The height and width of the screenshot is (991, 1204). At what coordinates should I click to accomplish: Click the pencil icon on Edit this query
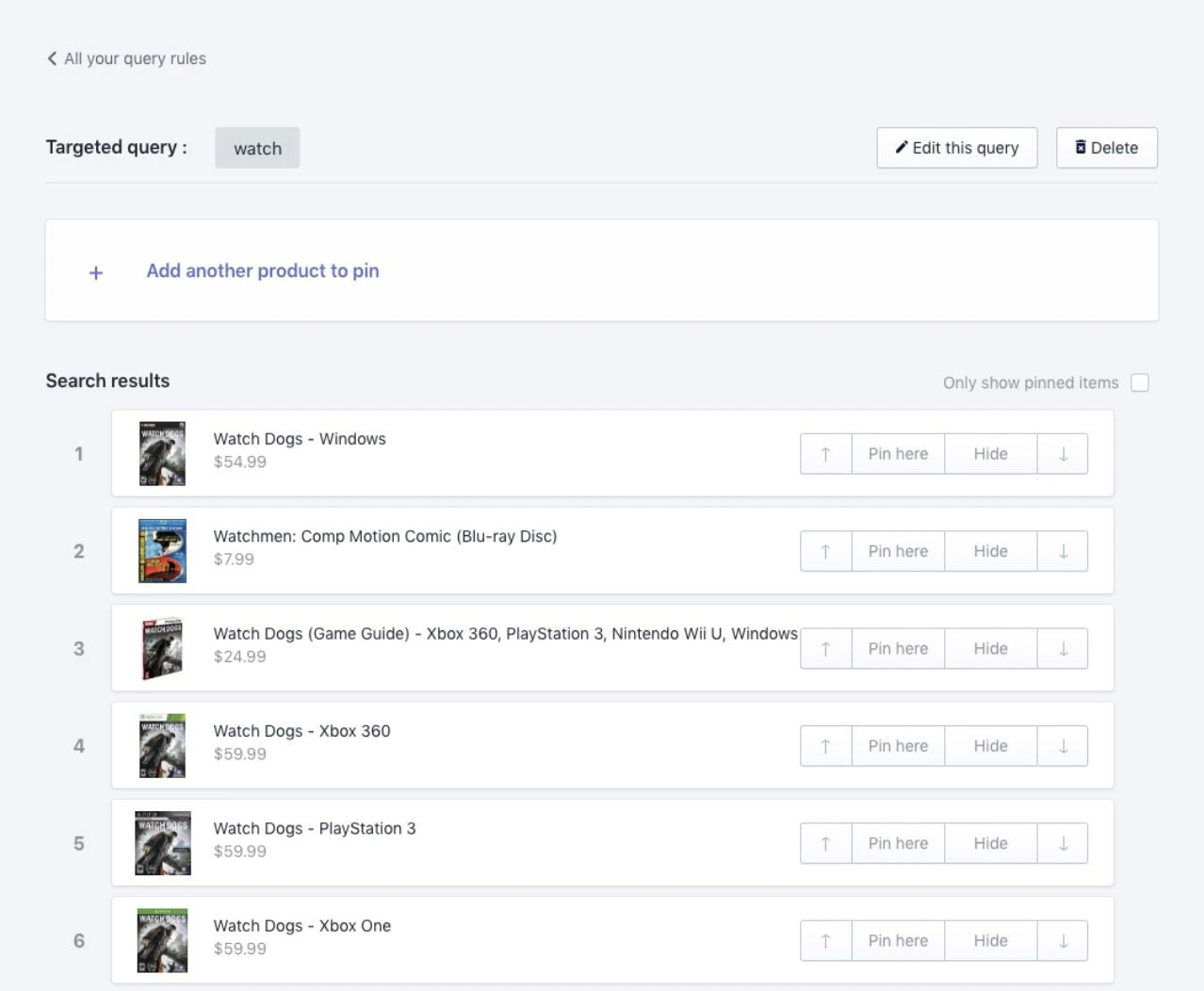[903, 147]
